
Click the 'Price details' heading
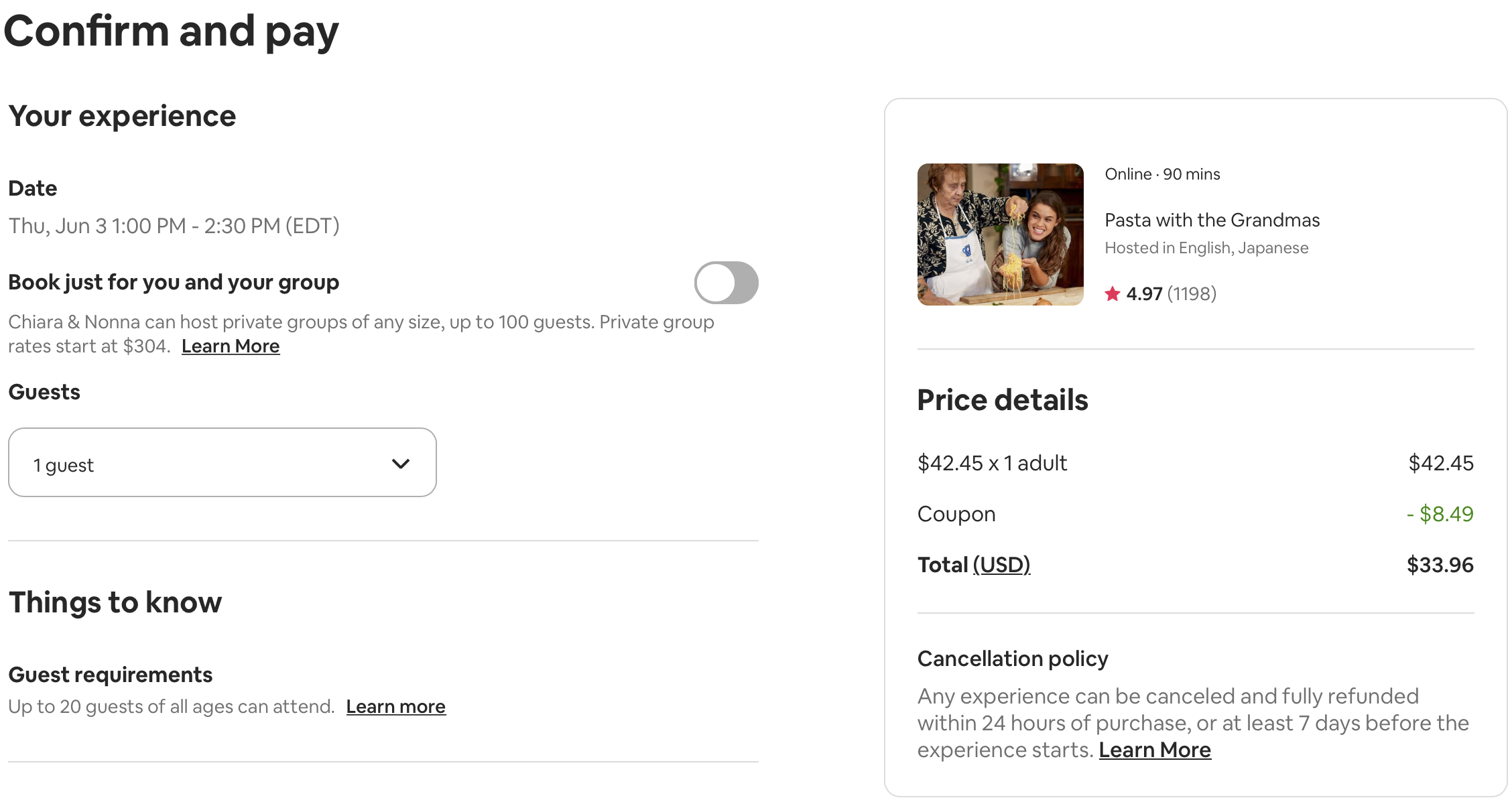(x=1002, y=400)
